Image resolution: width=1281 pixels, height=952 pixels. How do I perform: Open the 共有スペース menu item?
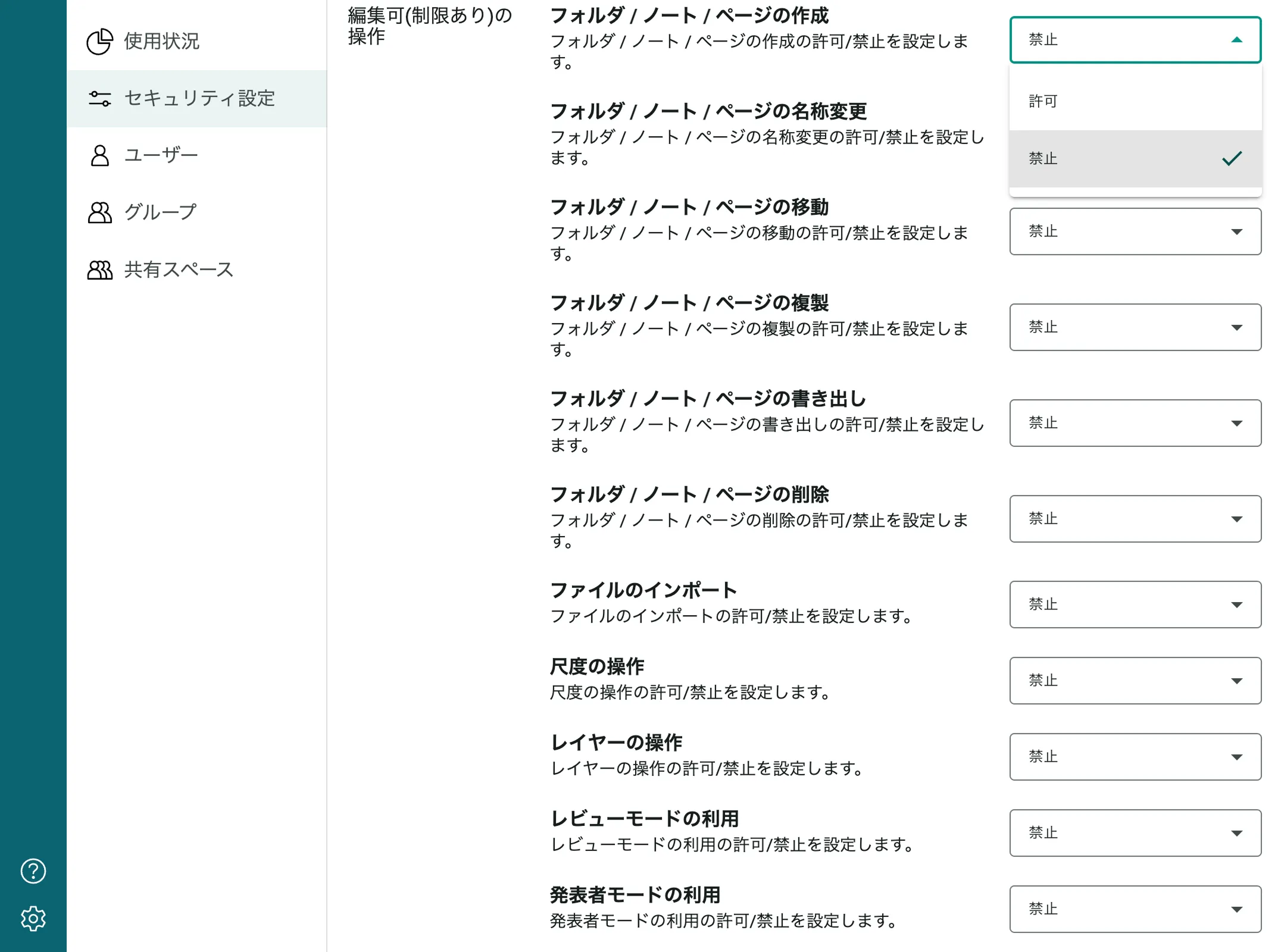coord(197,270)
